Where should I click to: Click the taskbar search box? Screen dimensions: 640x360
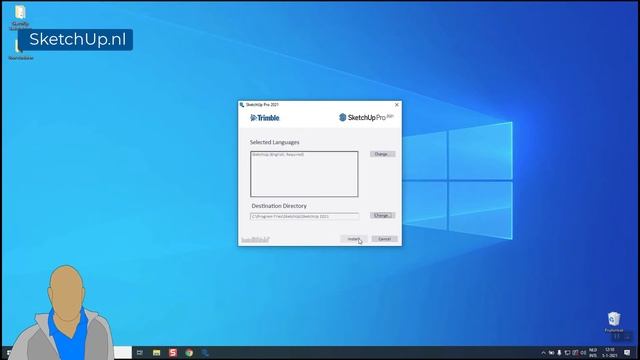pos(122,353)
